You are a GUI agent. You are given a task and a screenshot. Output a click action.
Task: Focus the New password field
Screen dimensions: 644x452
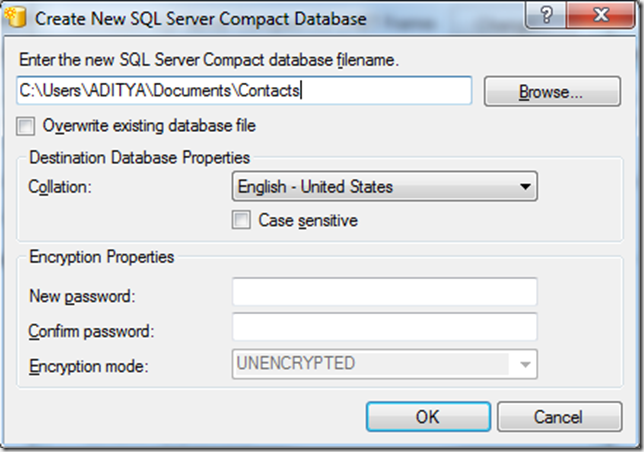[385, 292]
